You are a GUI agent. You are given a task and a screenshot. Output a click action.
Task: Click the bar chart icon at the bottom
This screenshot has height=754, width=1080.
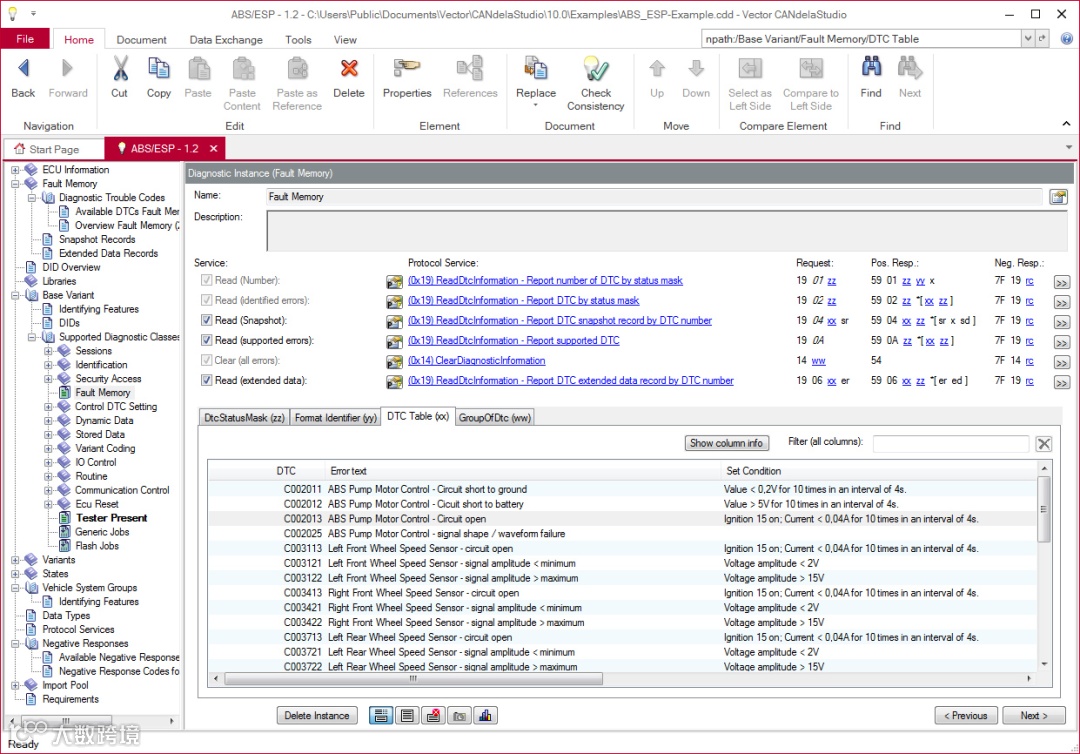(x=485, y=716)
